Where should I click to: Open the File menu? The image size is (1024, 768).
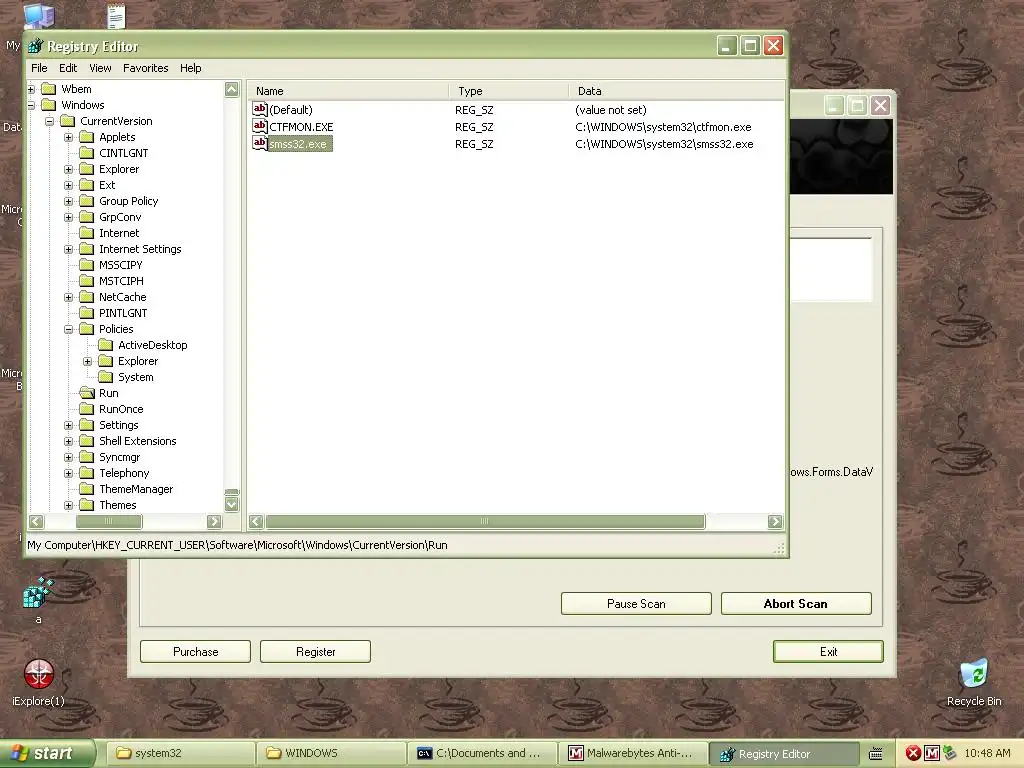tap(39, 68)
